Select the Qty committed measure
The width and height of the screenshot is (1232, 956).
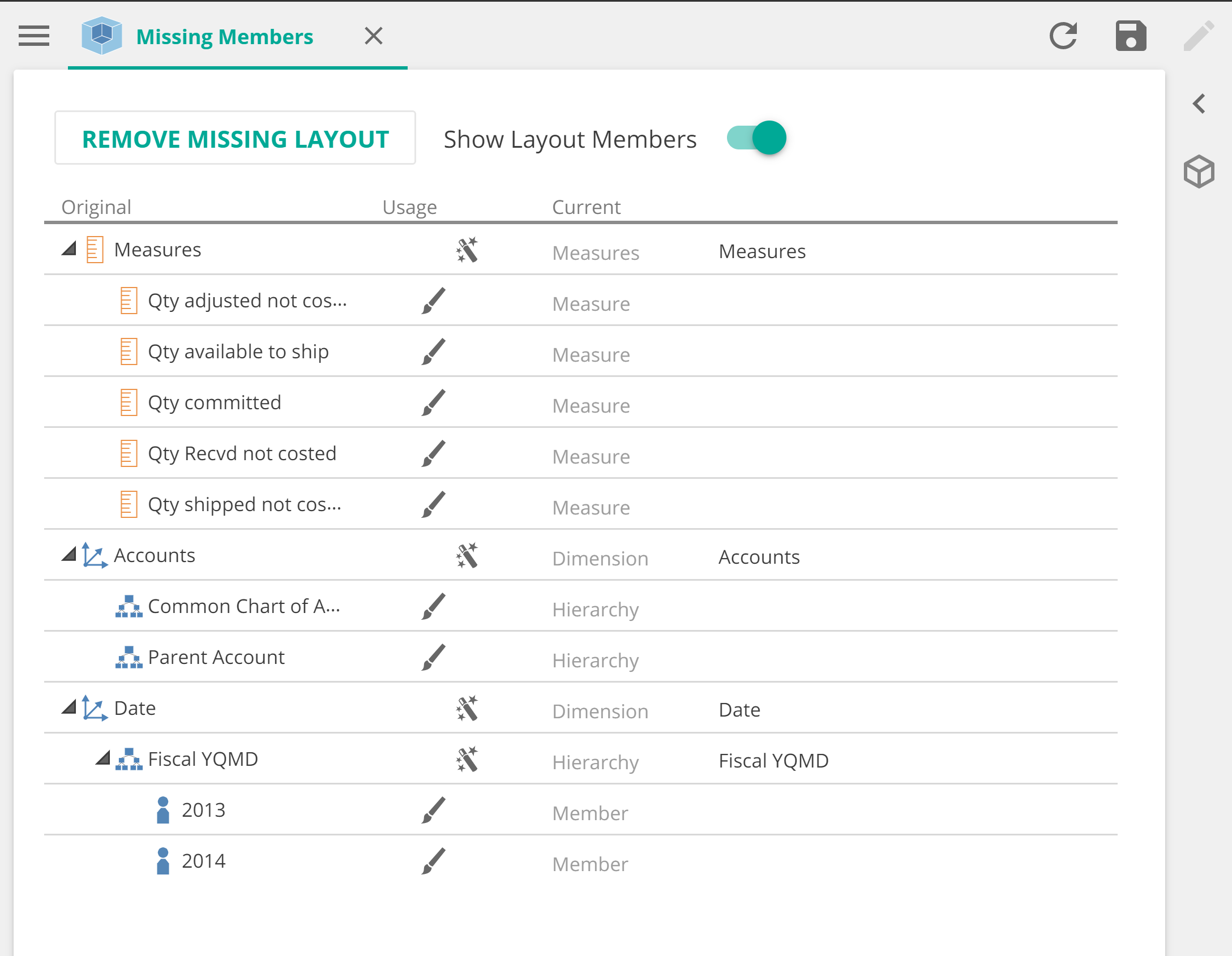point(215,402)
